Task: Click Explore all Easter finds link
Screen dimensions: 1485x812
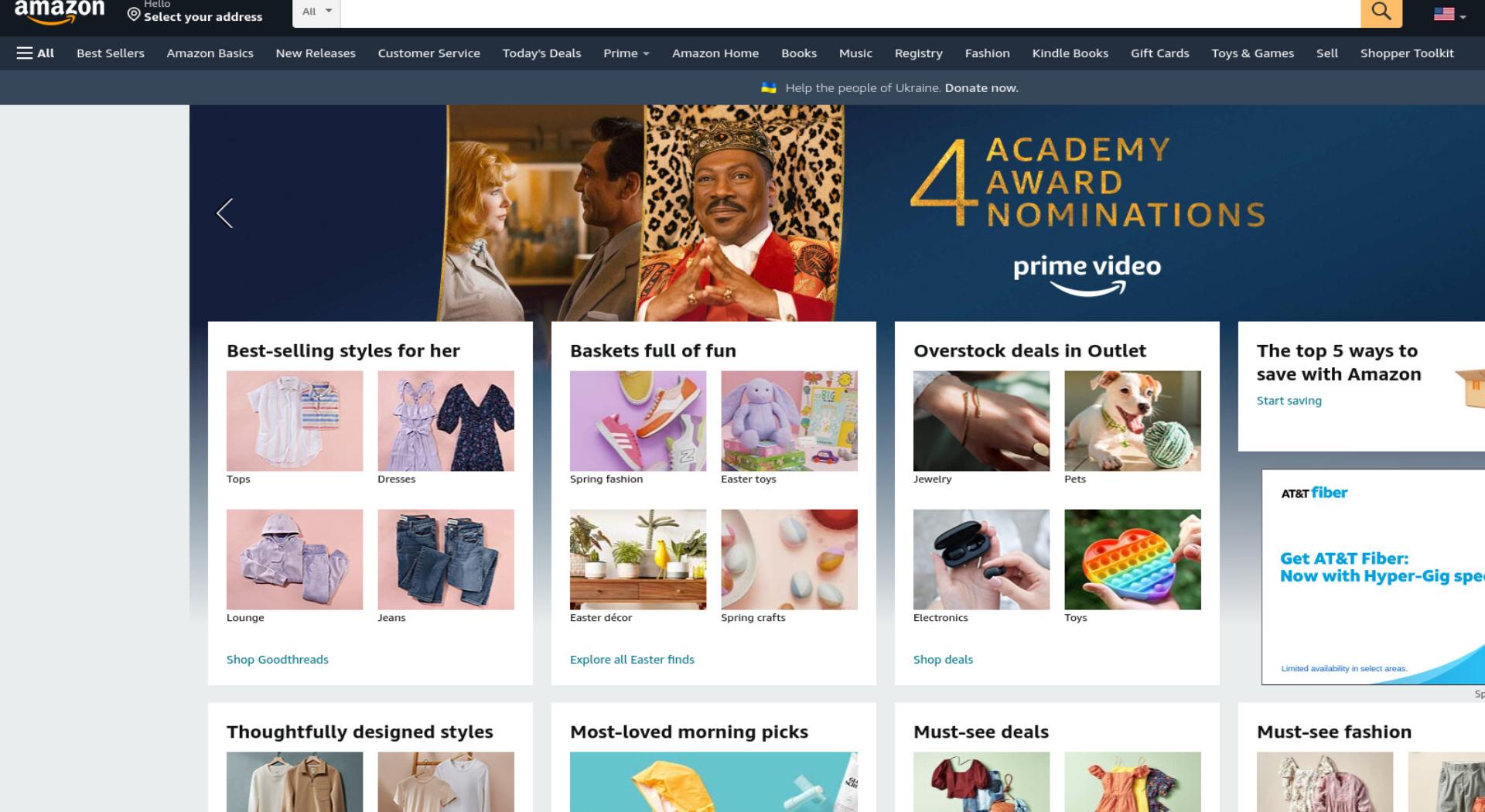Action: (632, 660)
